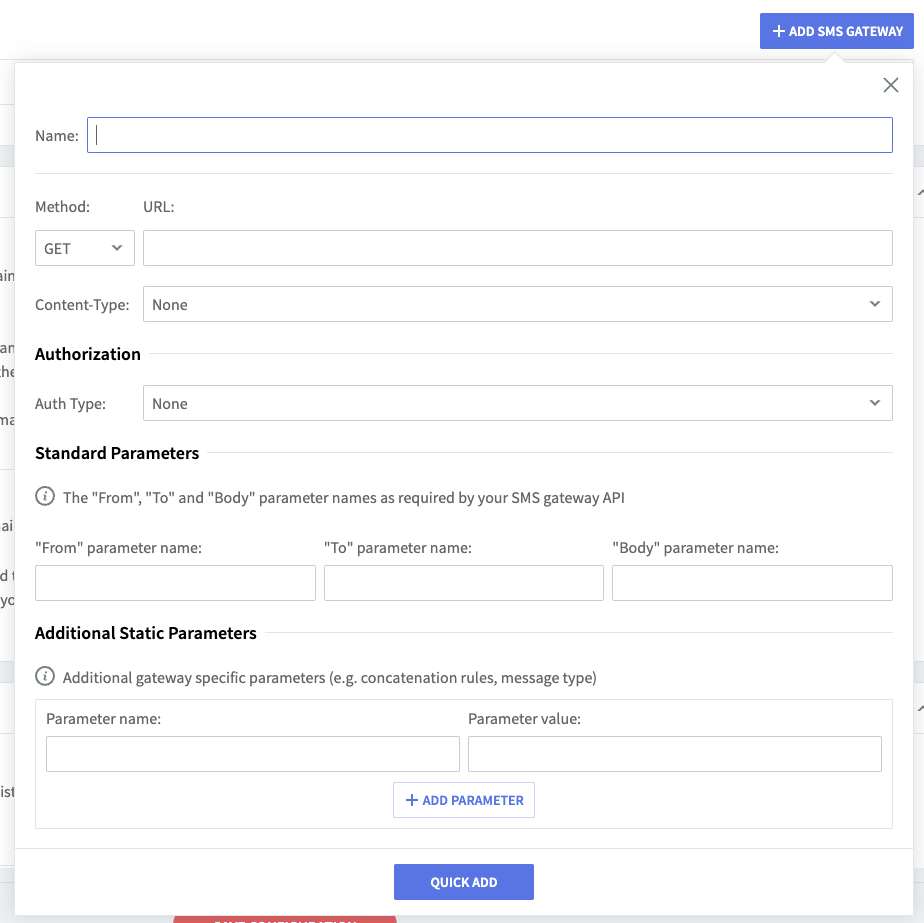
Task: Click the "Name:" field label
Action: tap(57, 136)
